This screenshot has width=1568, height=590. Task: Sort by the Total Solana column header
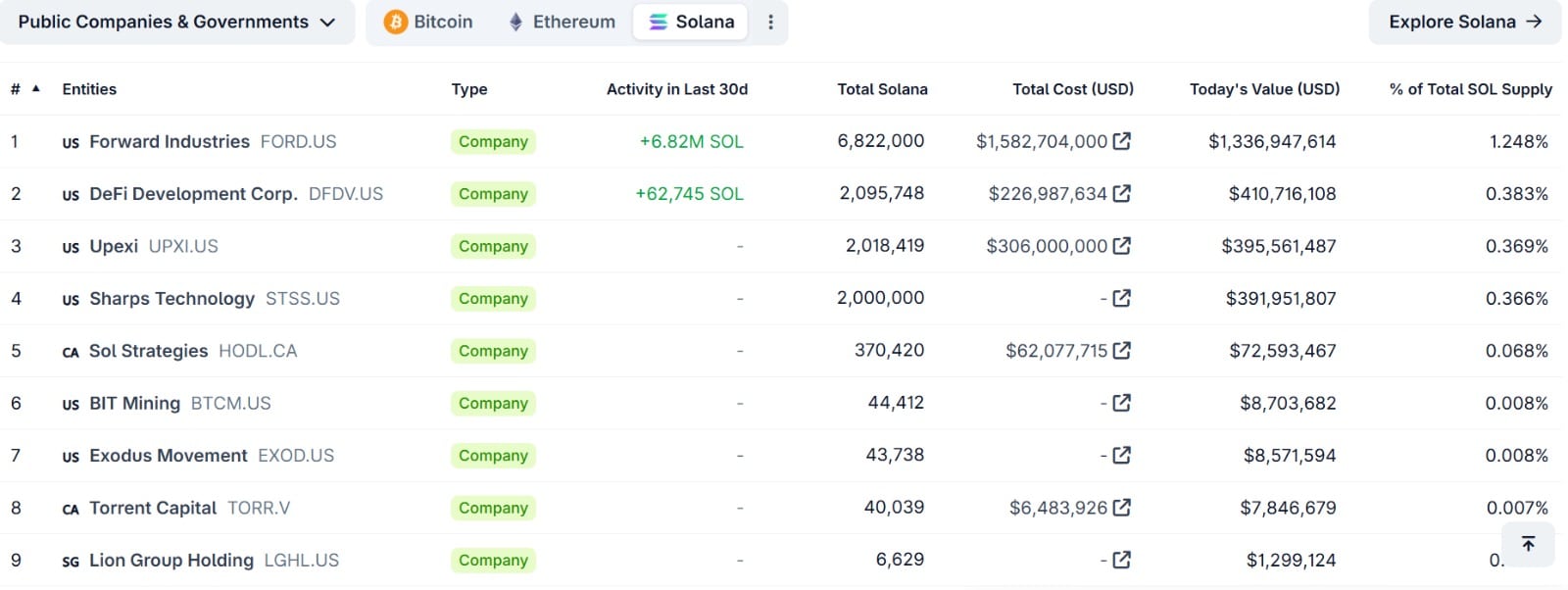[x=882, y=88]
